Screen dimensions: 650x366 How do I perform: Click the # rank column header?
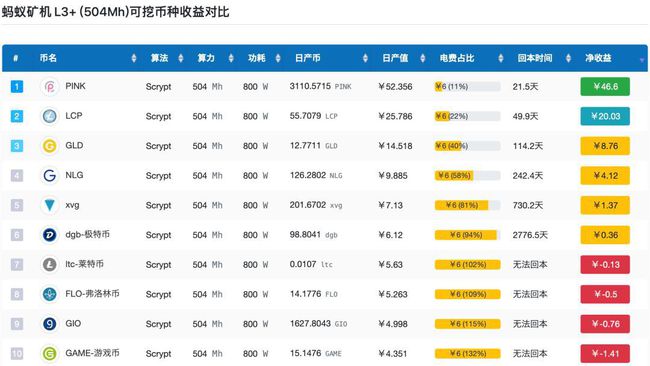tap(15, 58)
